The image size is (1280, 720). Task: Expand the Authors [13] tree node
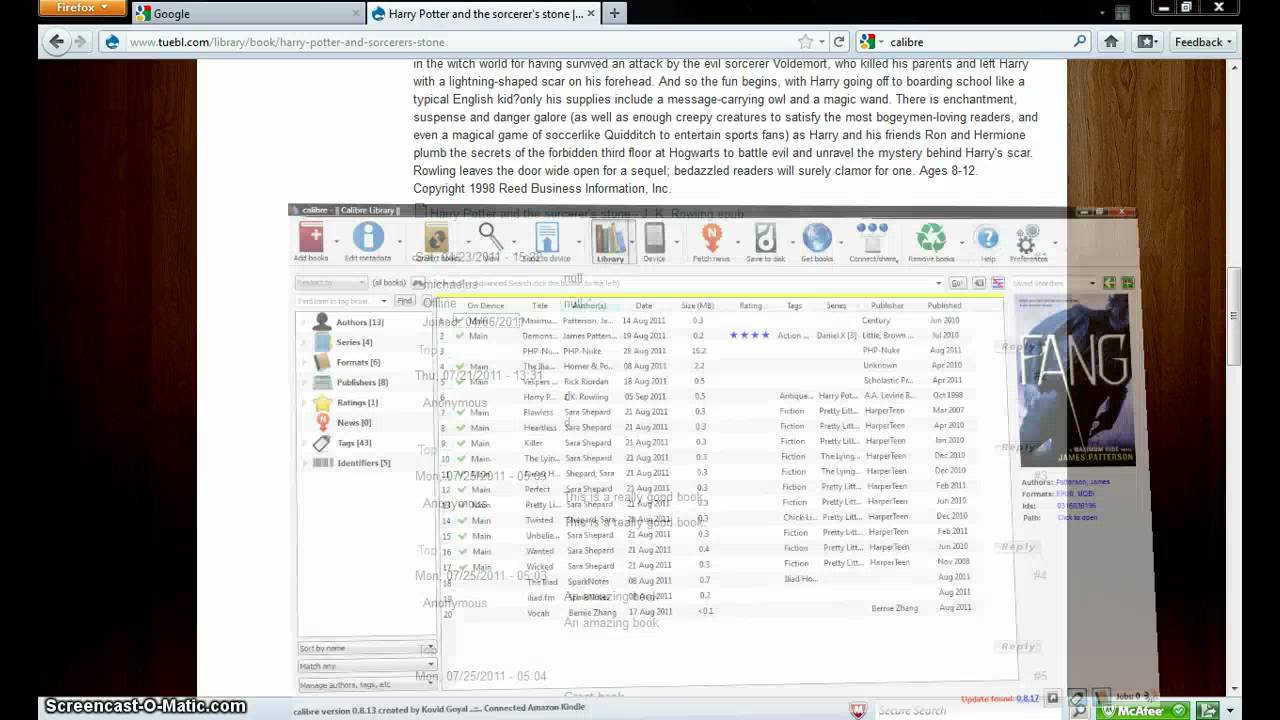(305, 322)
